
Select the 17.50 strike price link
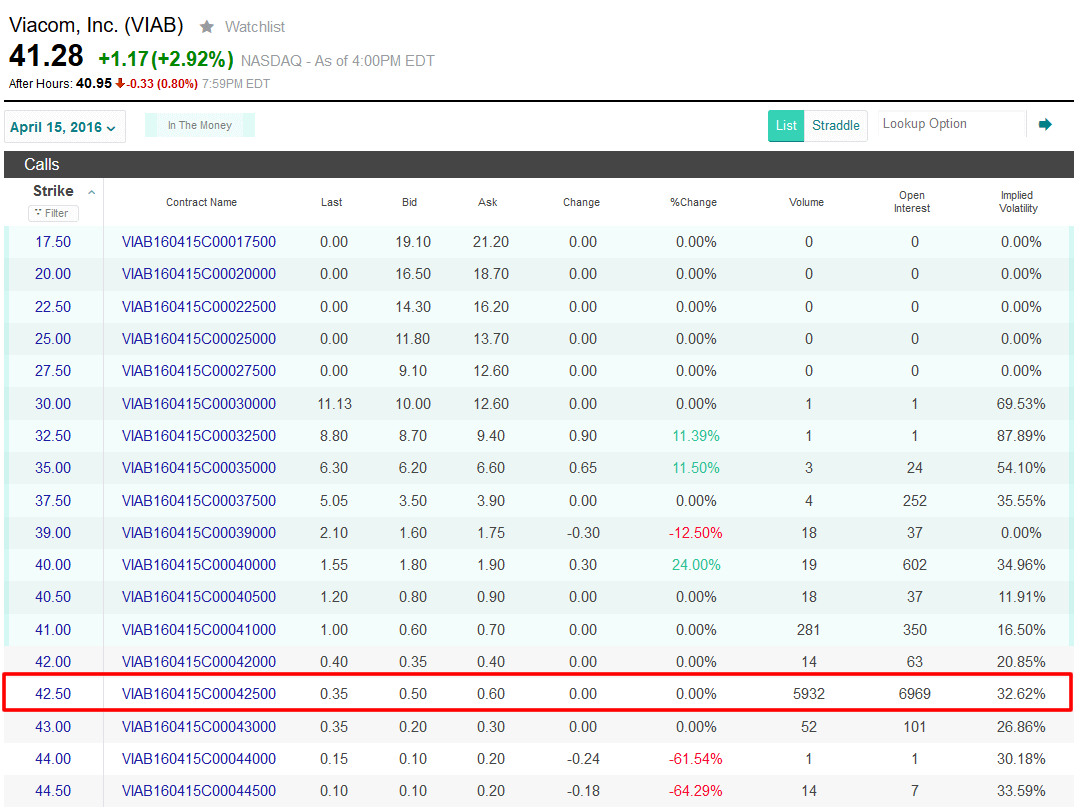[53, 242]
